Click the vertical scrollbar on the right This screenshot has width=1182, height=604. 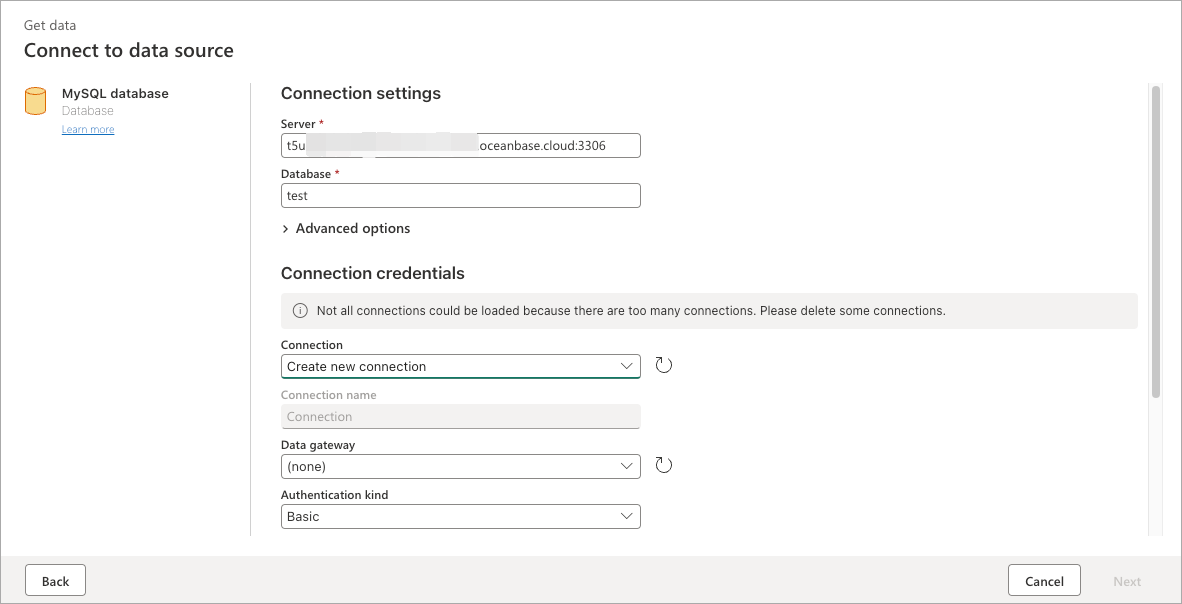click(x=1156, y=240)
